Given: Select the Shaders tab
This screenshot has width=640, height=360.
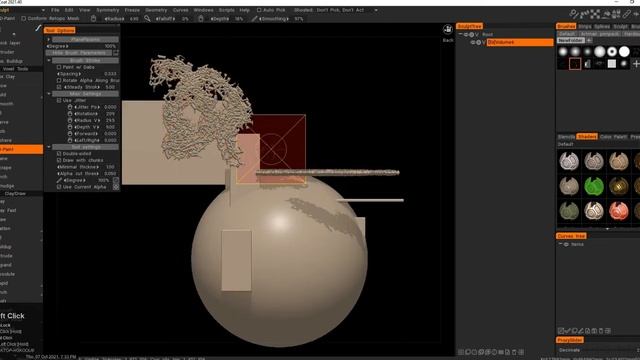Looking at the screenshot, I should pos(587,136).
